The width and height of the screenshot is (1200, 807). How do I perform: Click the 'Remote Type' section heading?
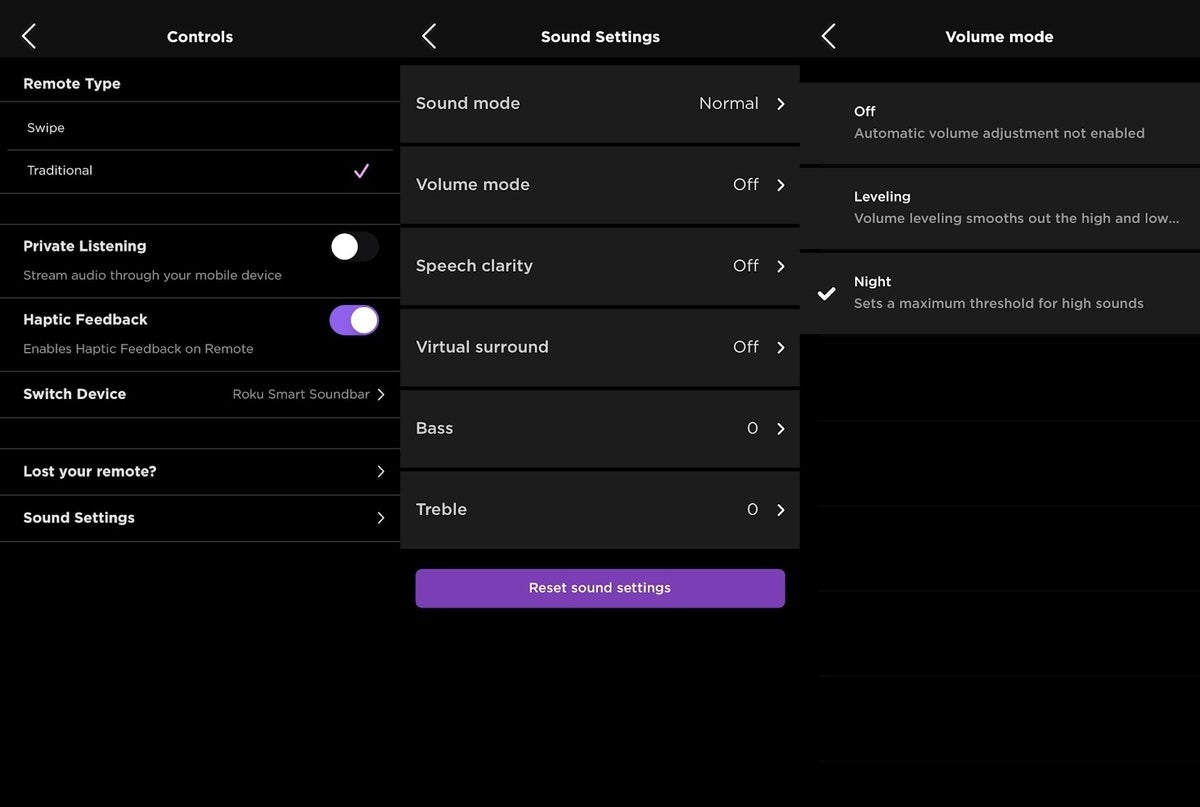pyautogui.click(x=72, y=84)
